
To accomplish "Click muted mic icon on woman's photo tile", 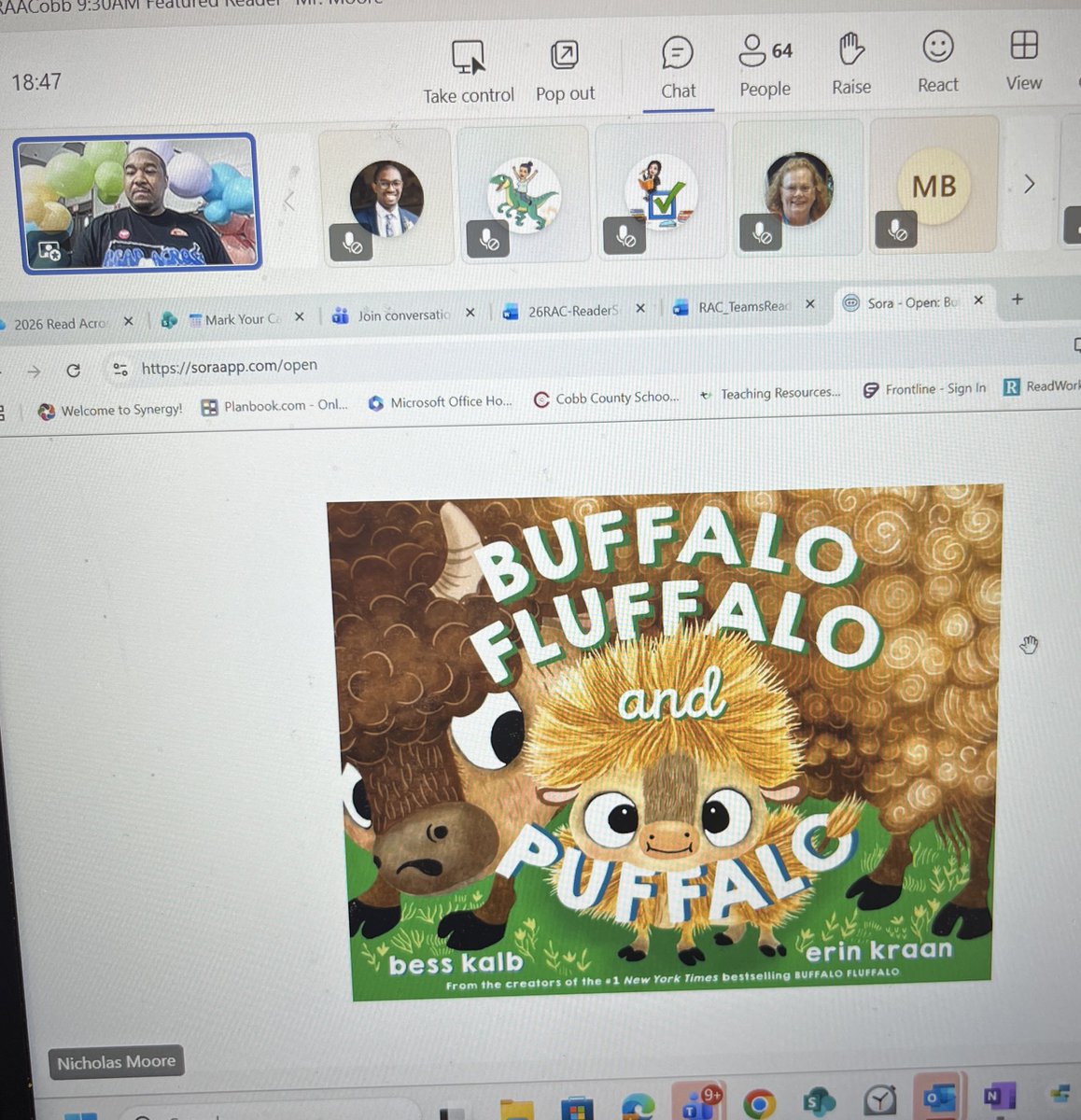I will click(x=762, y=233).
